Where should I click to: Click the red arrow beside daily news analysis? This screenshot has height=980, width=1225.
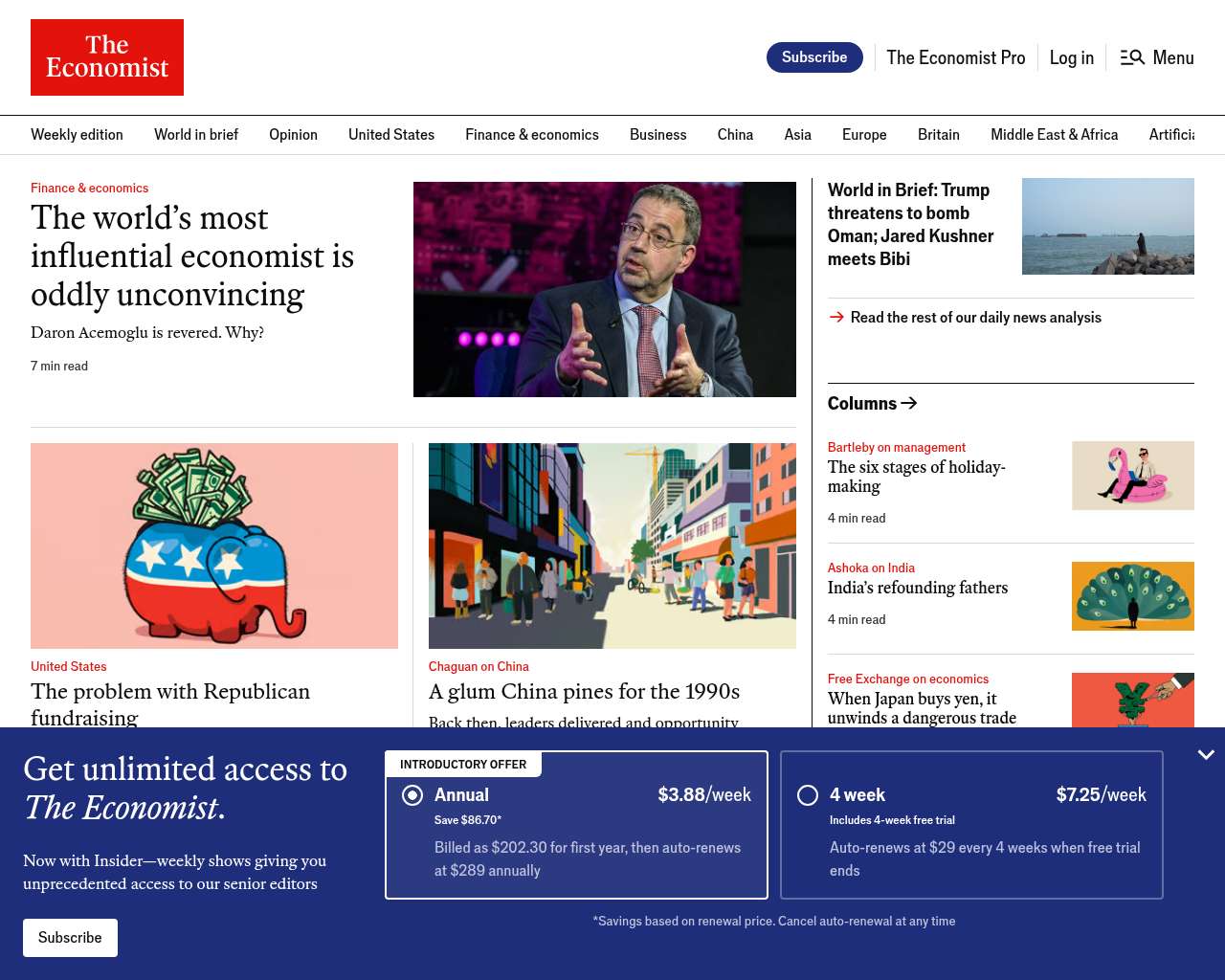pos(836,317)
